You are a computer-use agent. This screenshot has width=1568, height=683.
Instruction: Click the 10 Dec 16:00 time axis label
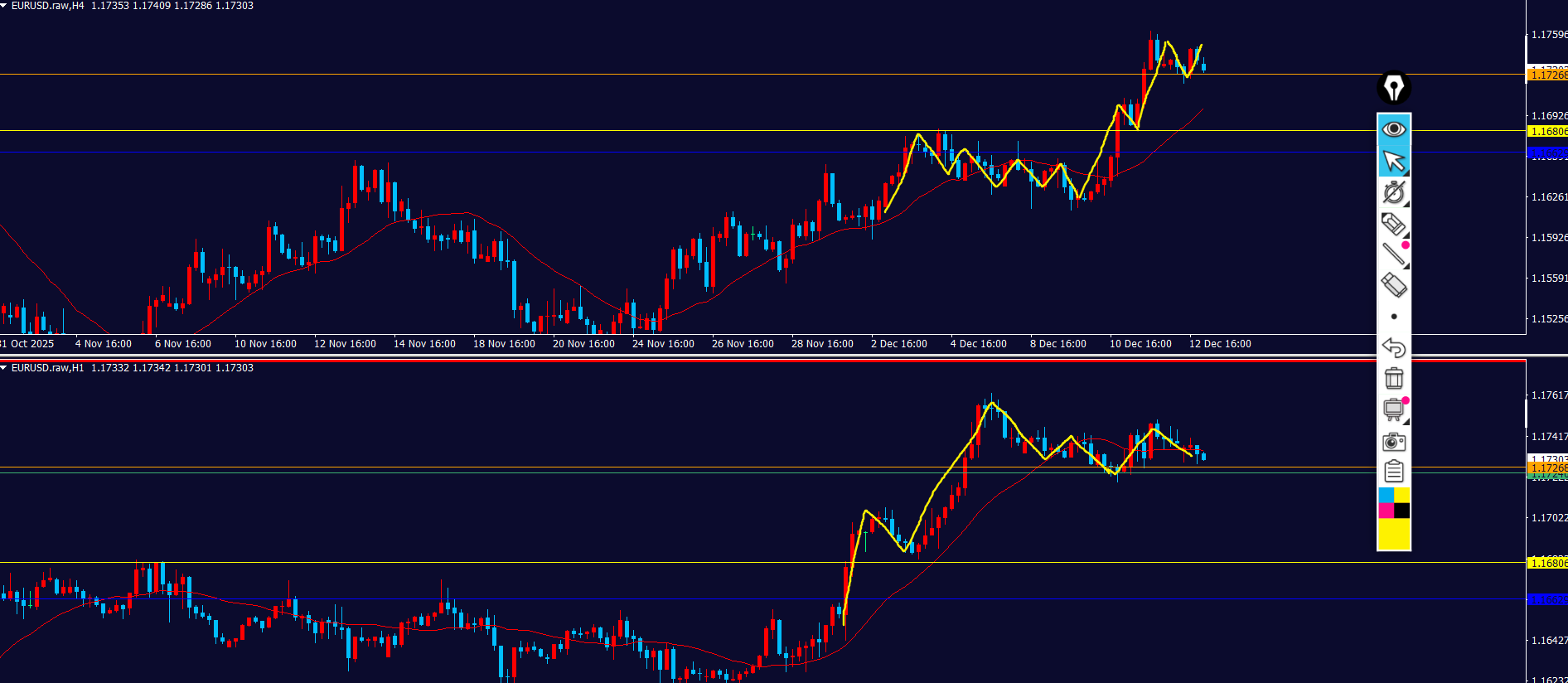[x=1140, y=344]
